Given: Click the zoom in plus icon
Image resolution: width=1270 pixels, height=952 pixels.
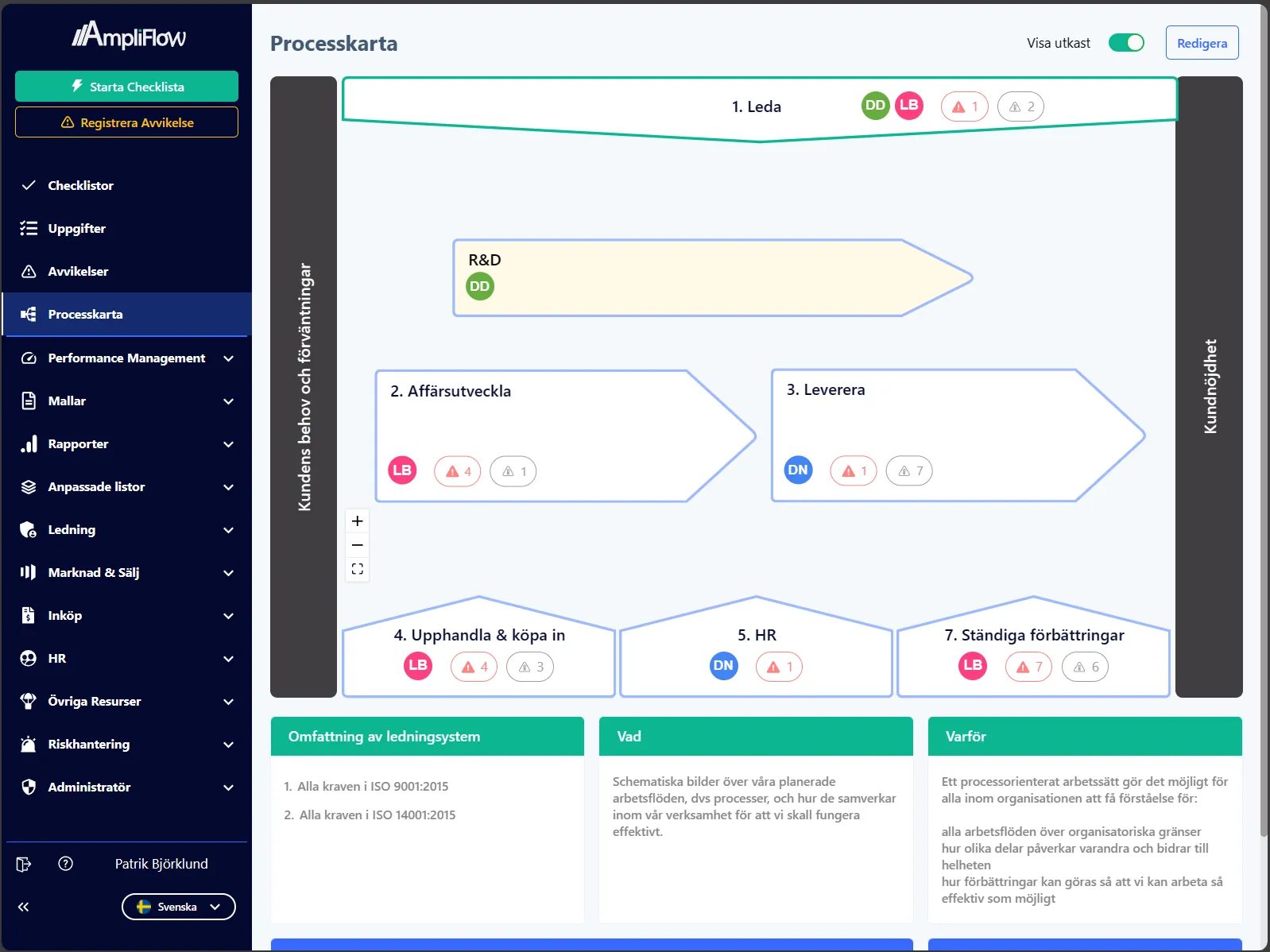Looking at the screenshot, I should coord(358,521).
